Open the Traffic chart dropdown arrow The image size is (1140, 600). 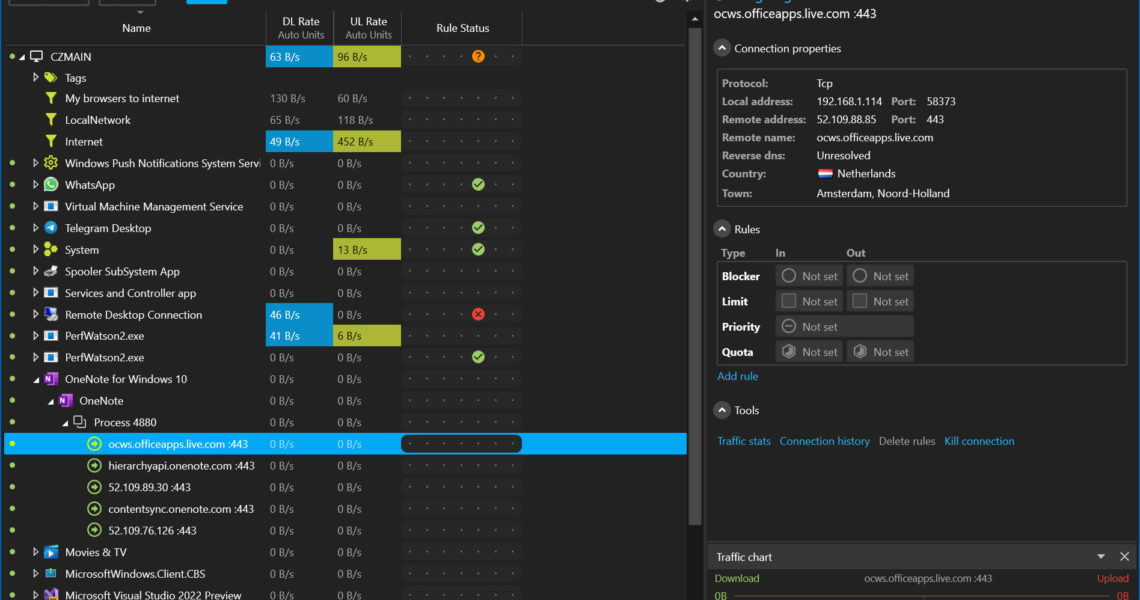(1101, 557)
